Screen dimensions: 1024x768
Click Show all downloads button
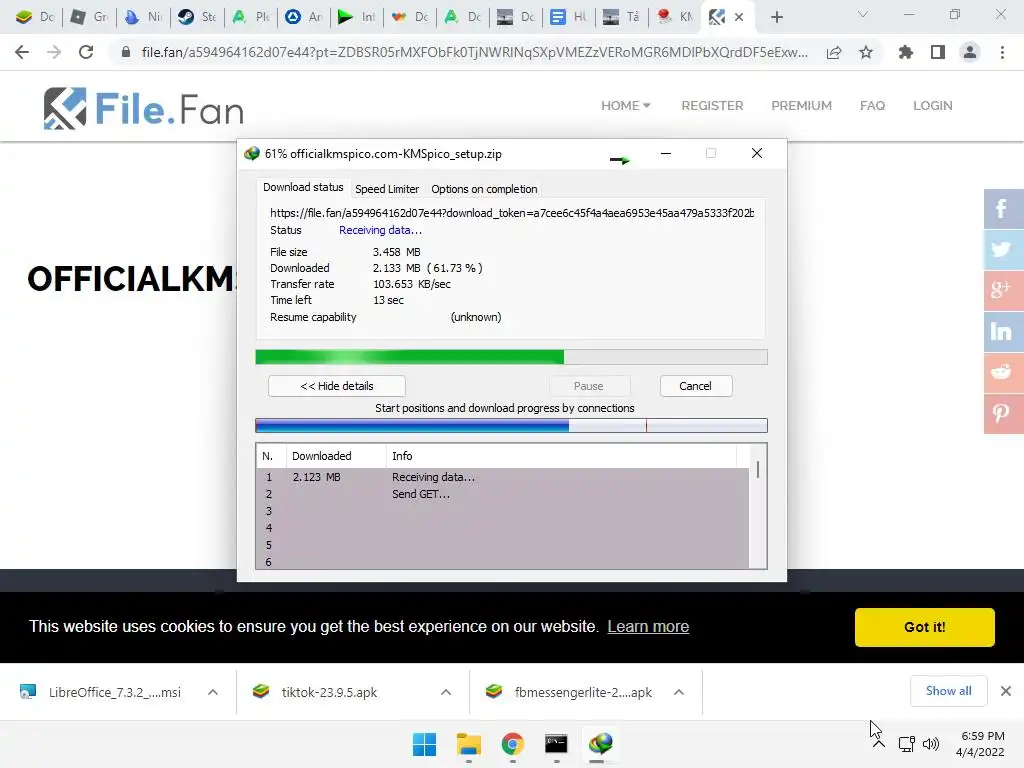coord(948,691)
